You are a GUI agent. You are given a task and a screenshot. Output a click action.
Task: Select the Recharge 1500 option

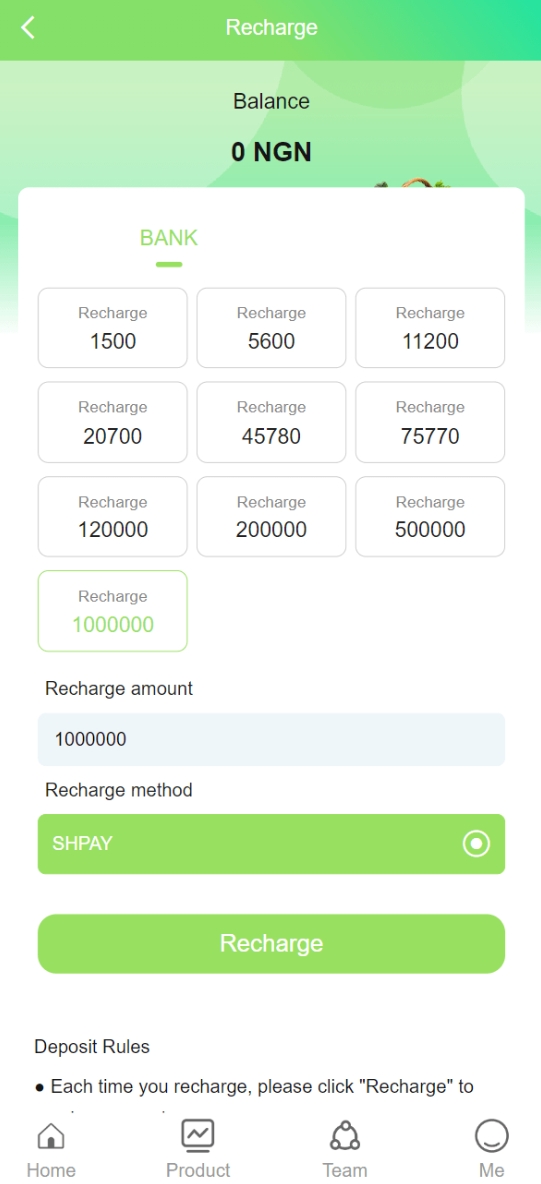(x=113, y=328)
